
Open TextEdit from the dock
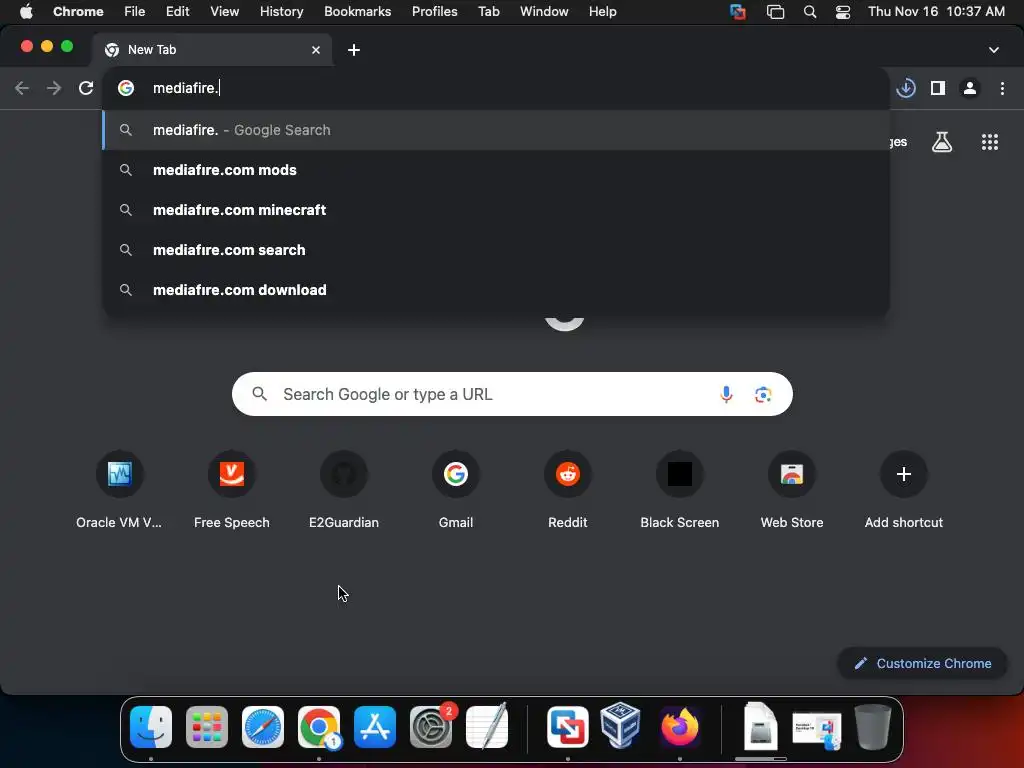point(487,726)
